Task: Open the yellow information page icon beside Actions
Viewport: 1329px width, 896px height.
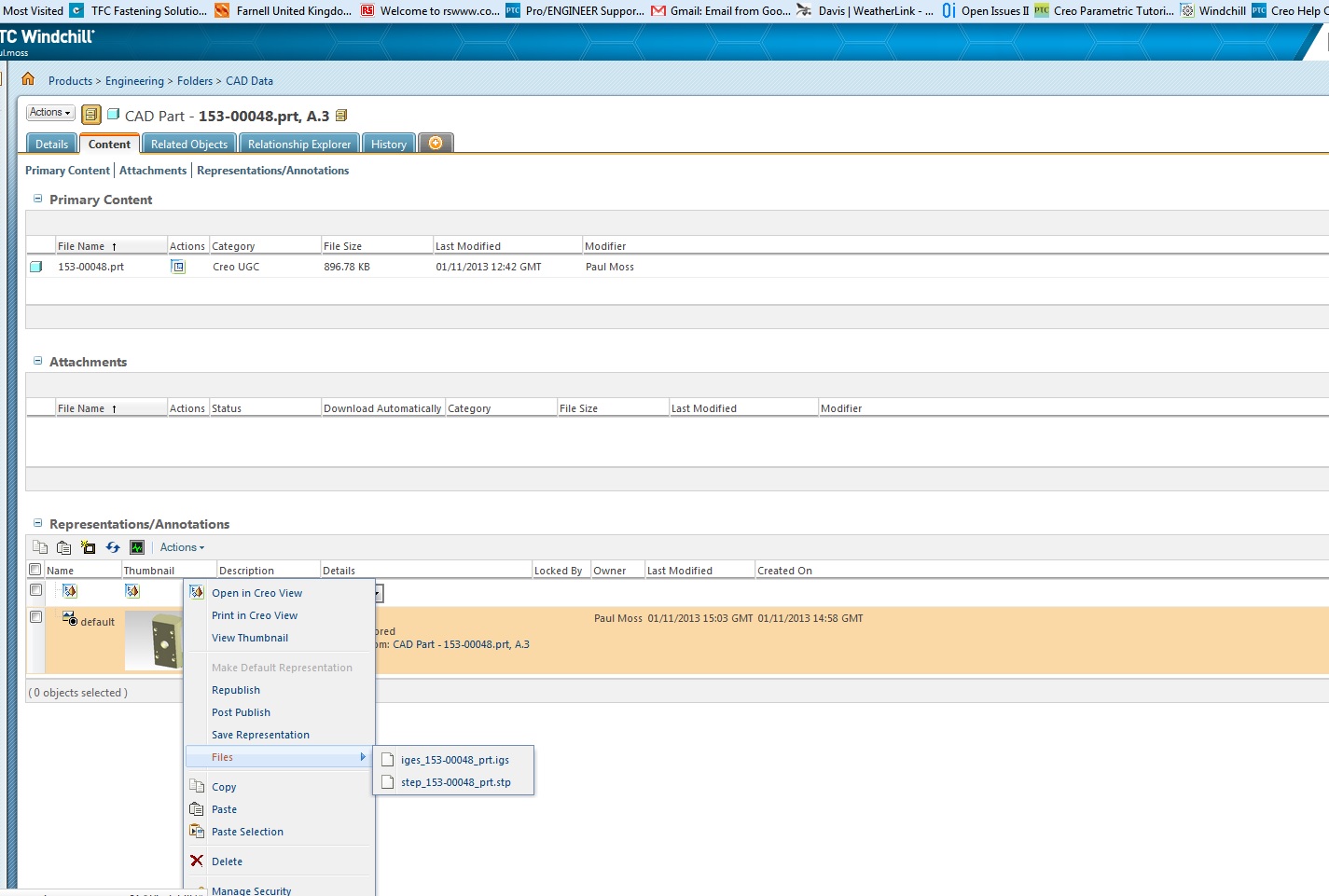Action: coord(91,115)
